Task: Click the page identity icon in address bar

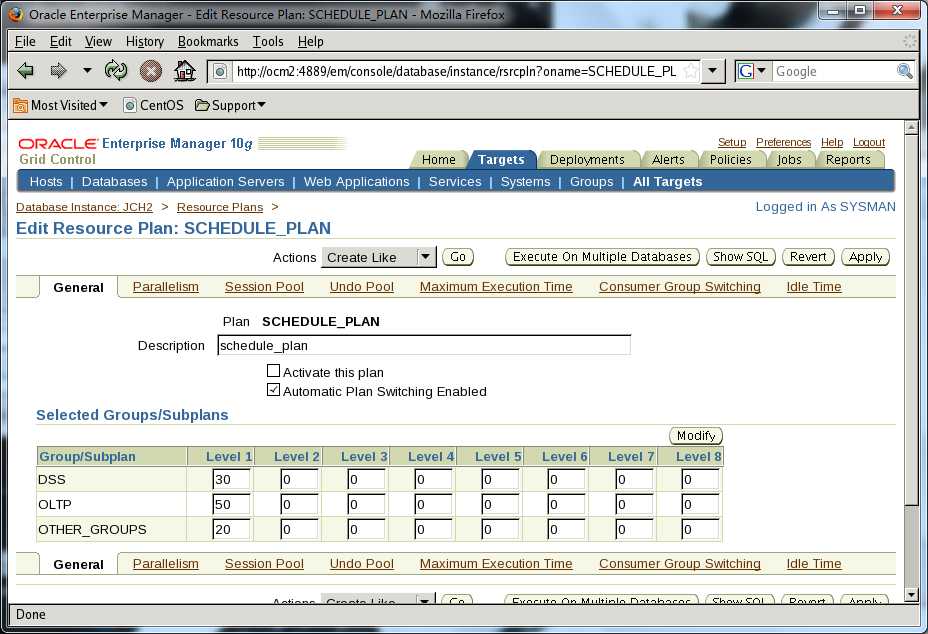Action: pyautogui.click(x=220, y=72)
